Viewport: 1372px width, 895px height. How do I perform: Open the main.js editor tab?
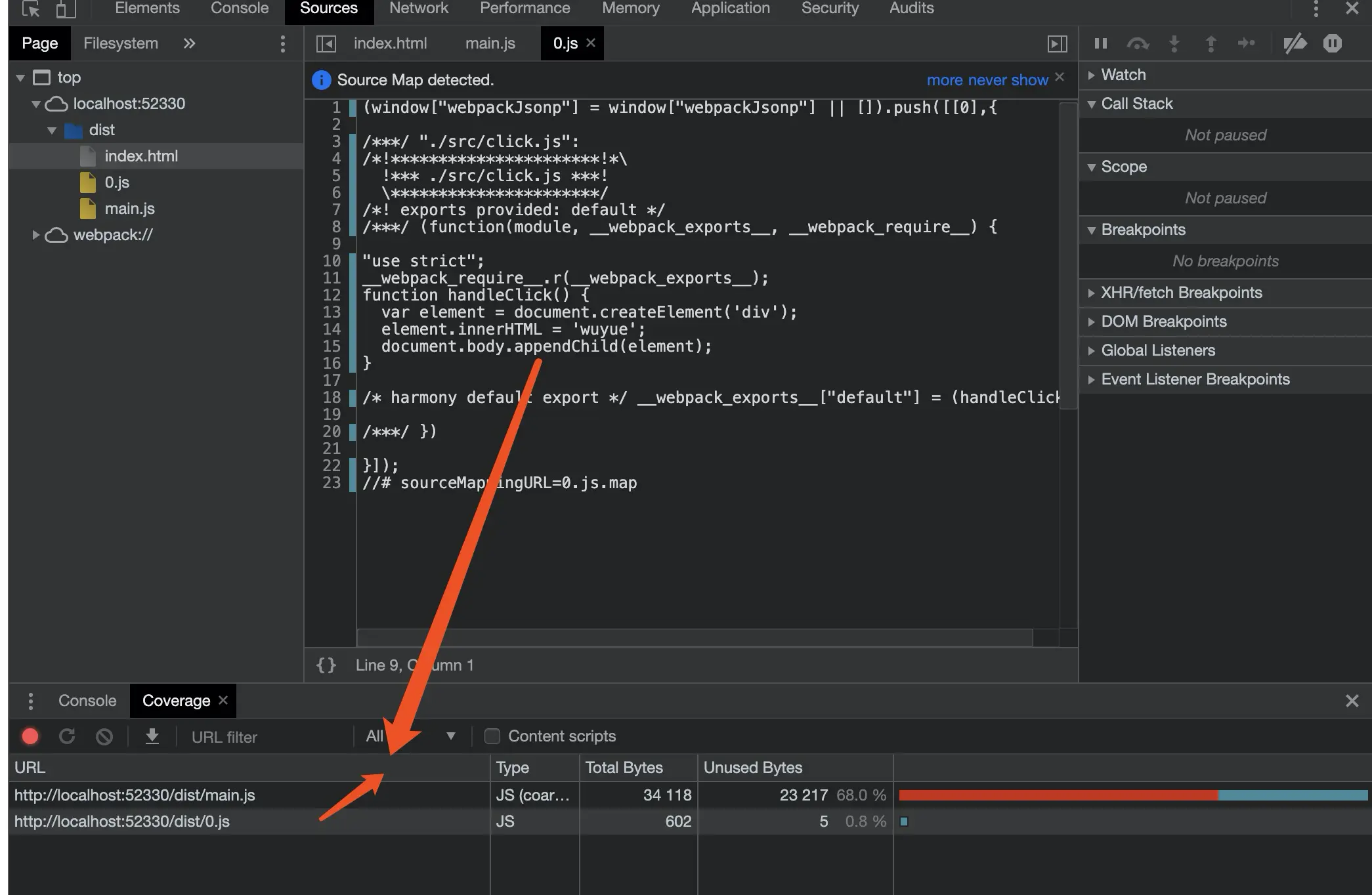click(x=490, y=43)
